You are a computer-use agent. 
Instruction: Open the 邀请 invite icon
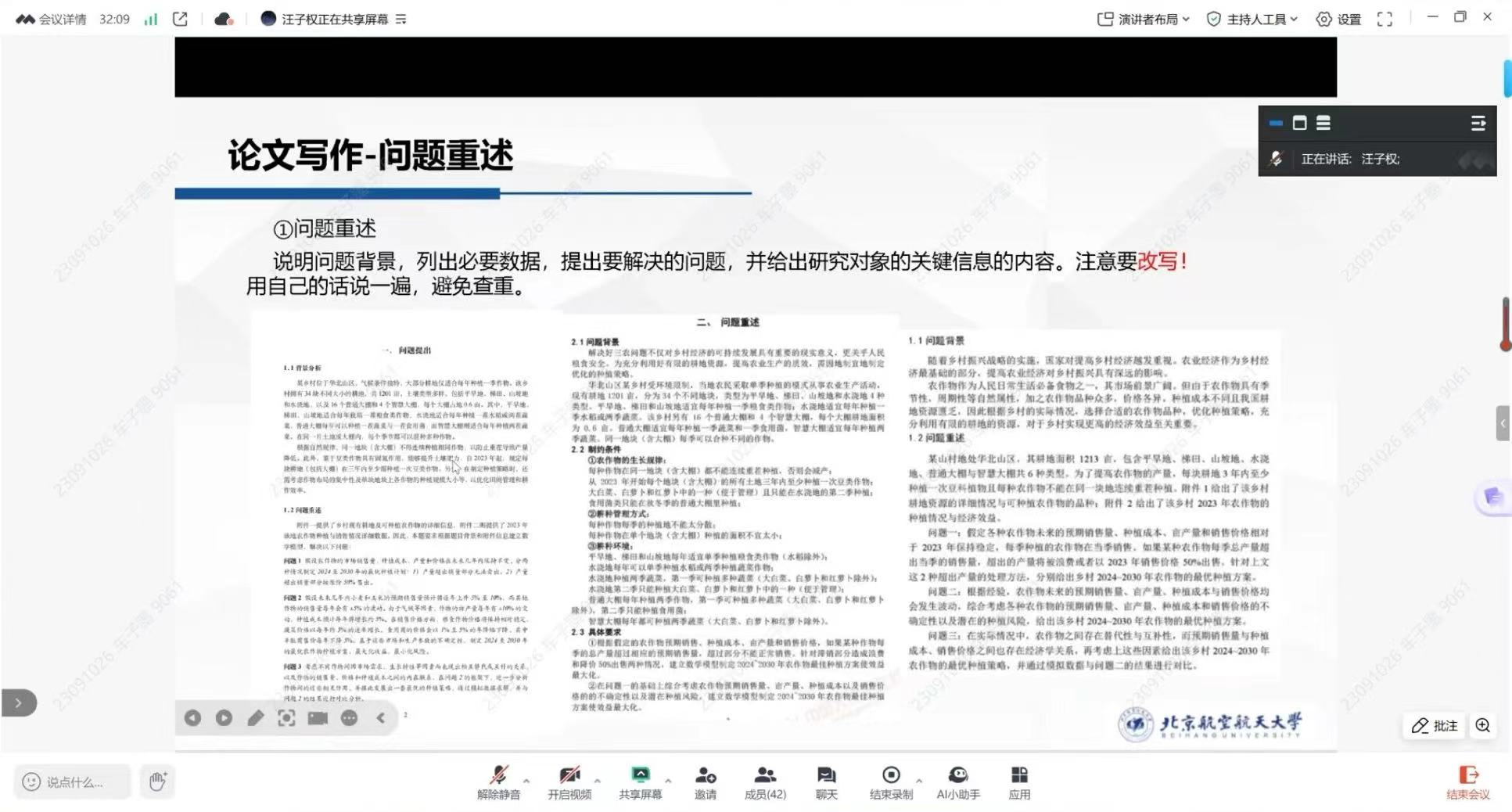[705, 775]
